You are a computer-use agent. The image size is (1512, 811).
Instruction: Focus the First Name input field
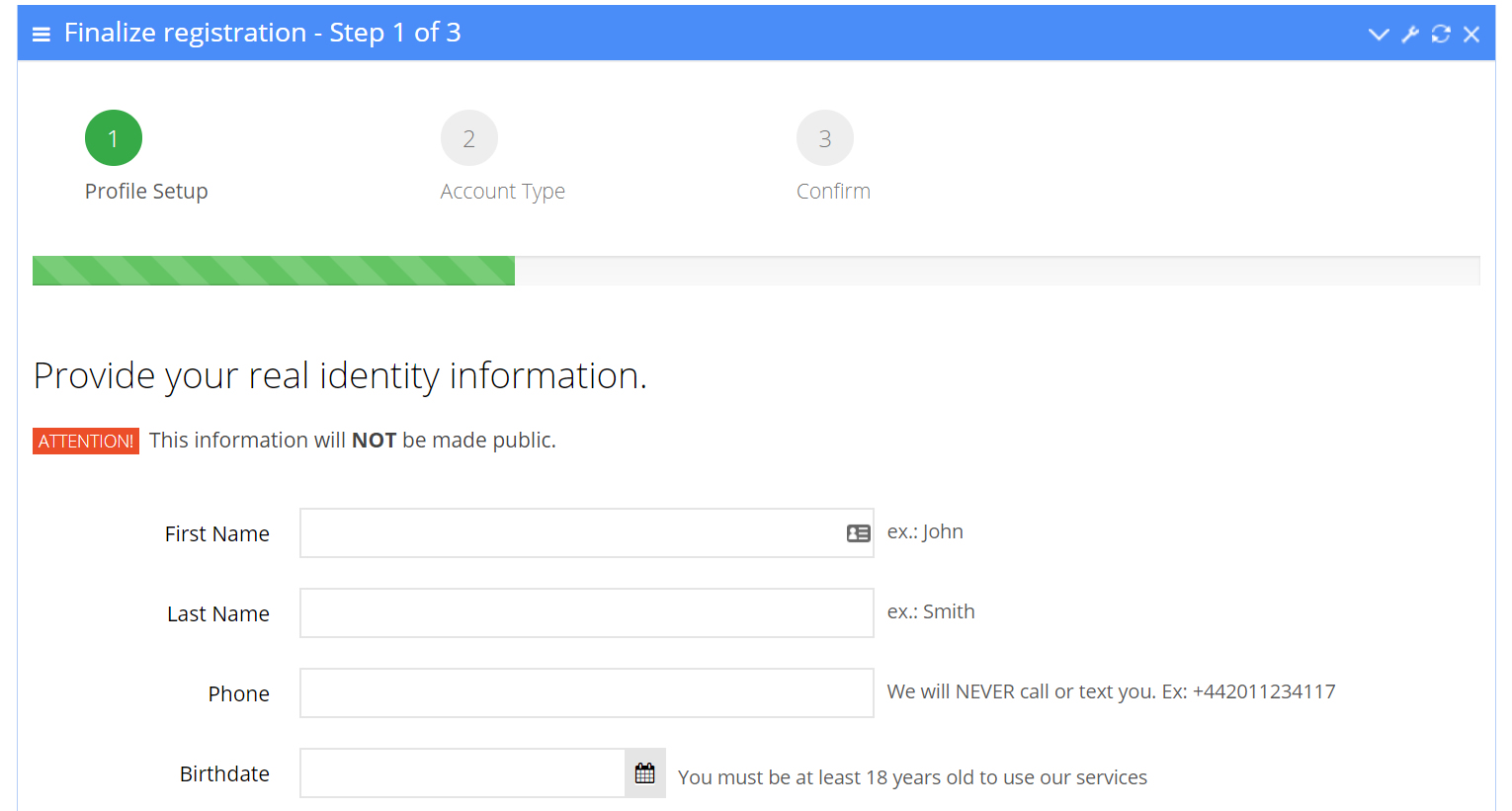[568, 533]
